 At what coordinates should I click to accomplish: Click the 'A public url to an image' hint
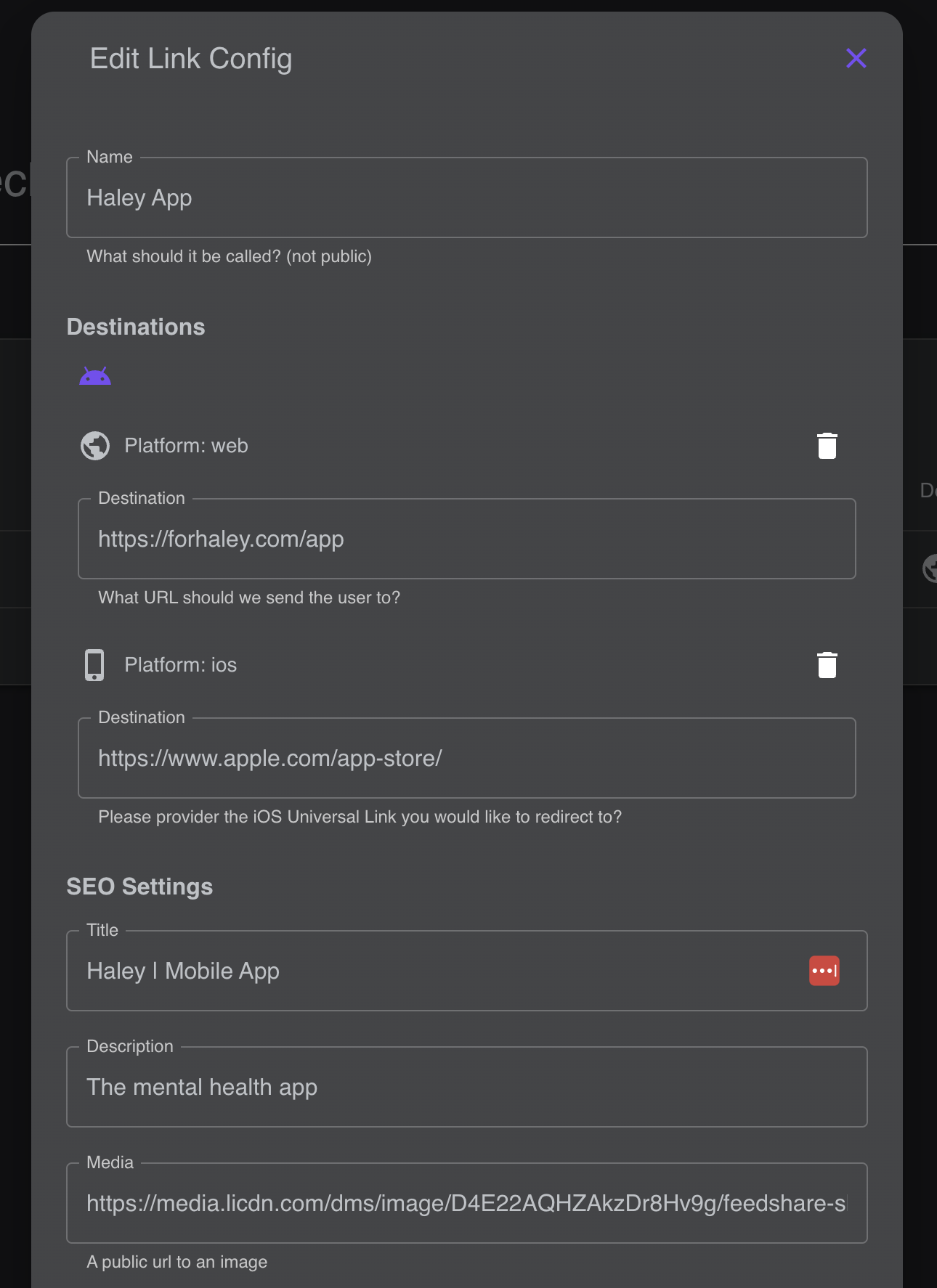[177, 1262]
